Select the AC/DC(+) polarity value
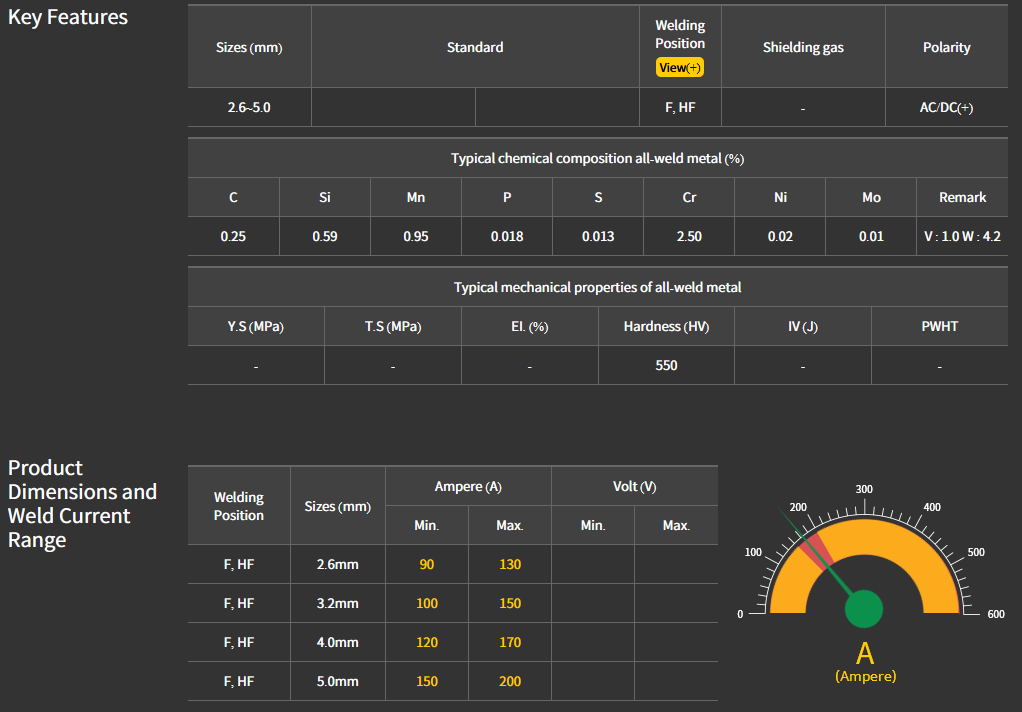Image resolution: width=1022 pixels, height=712 pixels. coord(946,107)
